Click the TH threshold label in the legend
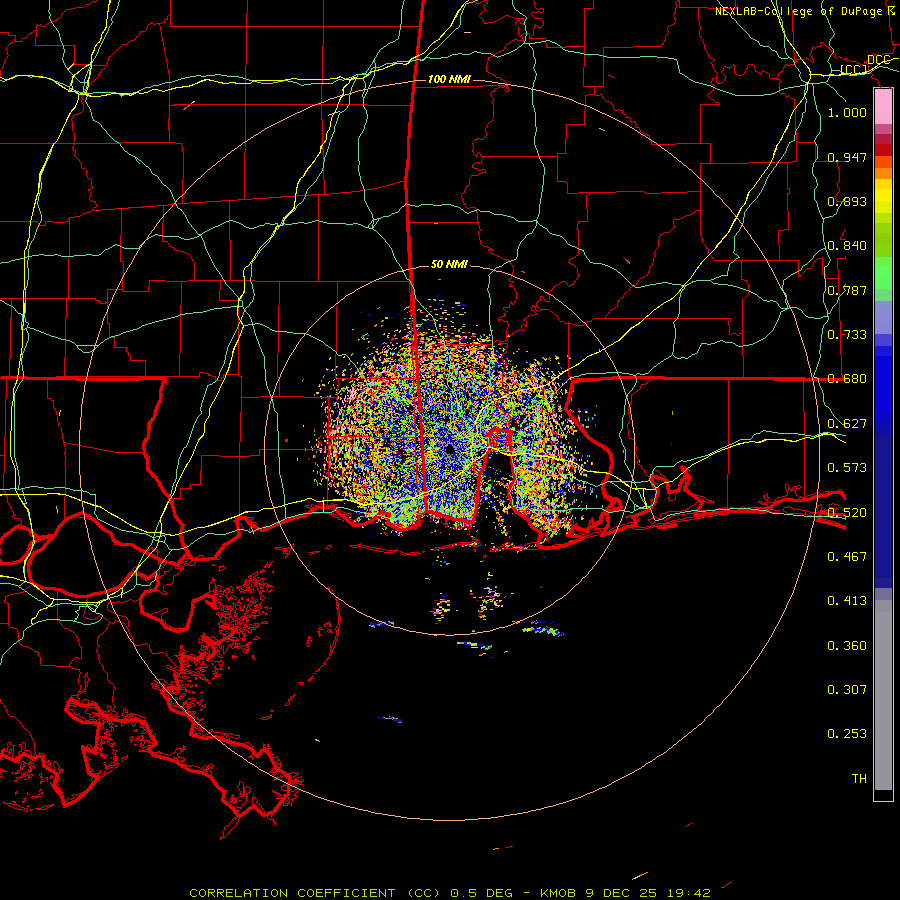The width and height of the screenshot is (900, 900). click(859, 779)
